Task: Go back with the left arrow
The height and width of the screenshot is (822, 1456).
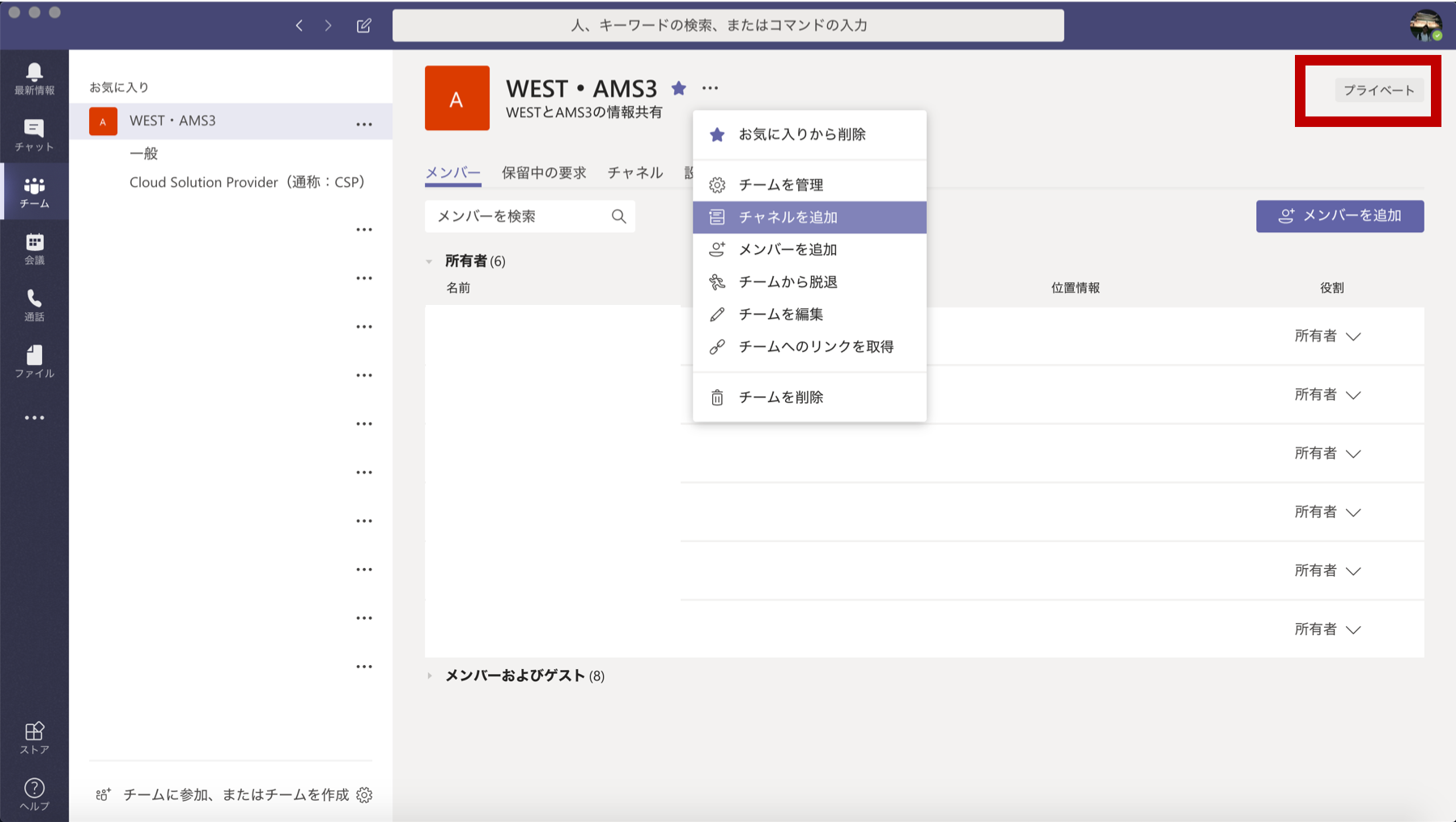Action: pyautogui.click(x=299, y=25)
